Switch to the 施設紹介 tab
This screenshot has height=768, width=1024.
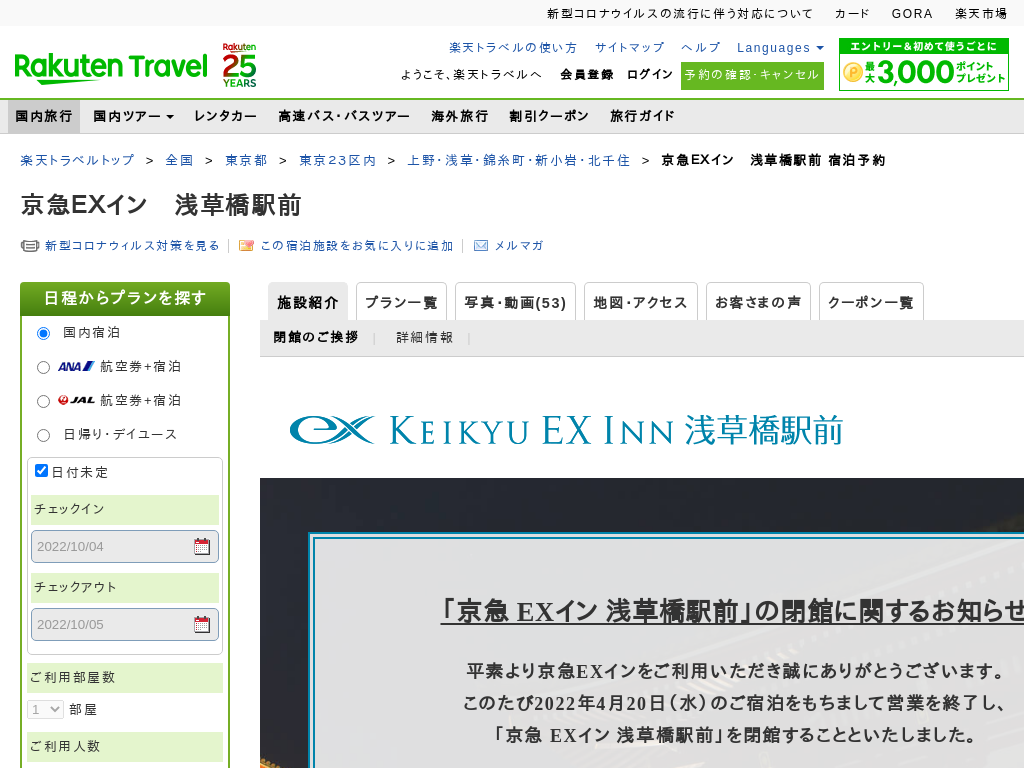point(308,302)
